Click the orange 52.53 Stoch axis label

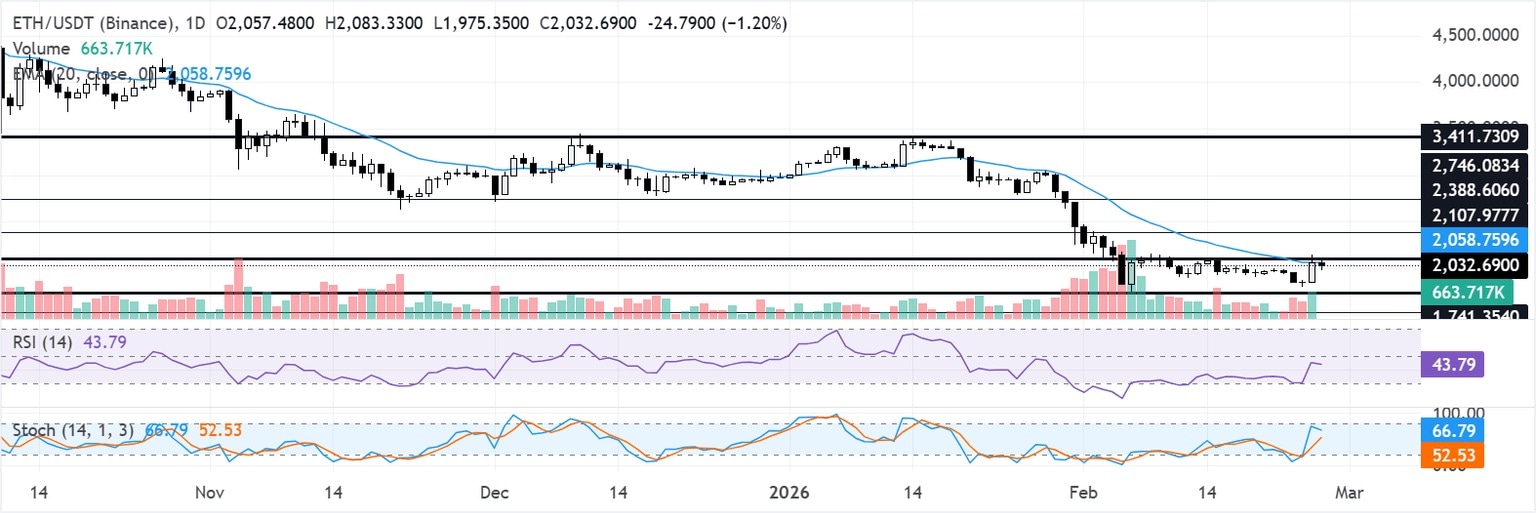click(x=1451, y=456)
